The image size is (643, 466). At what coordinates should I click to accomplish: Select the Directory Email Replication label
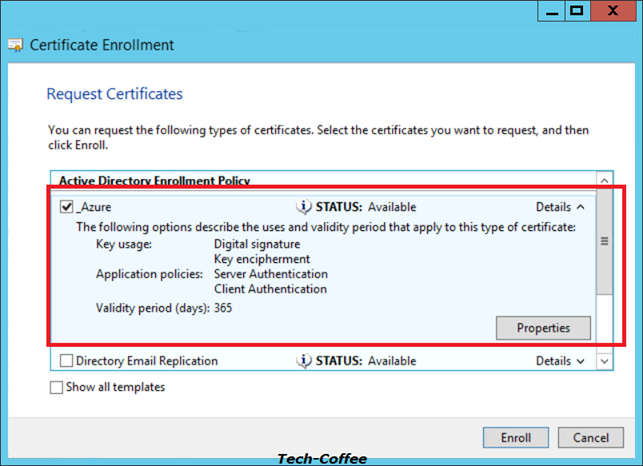(x=147, y=361)
